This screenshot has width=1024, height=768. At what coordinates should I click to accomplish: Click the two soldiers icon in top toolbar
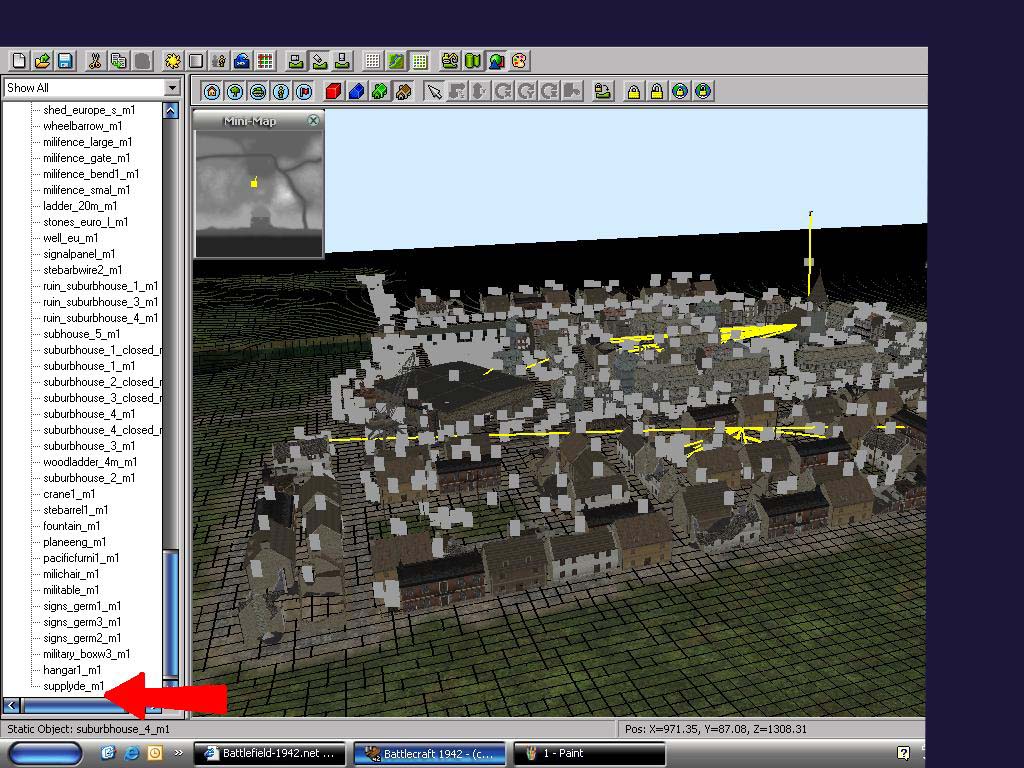[219, 61]
